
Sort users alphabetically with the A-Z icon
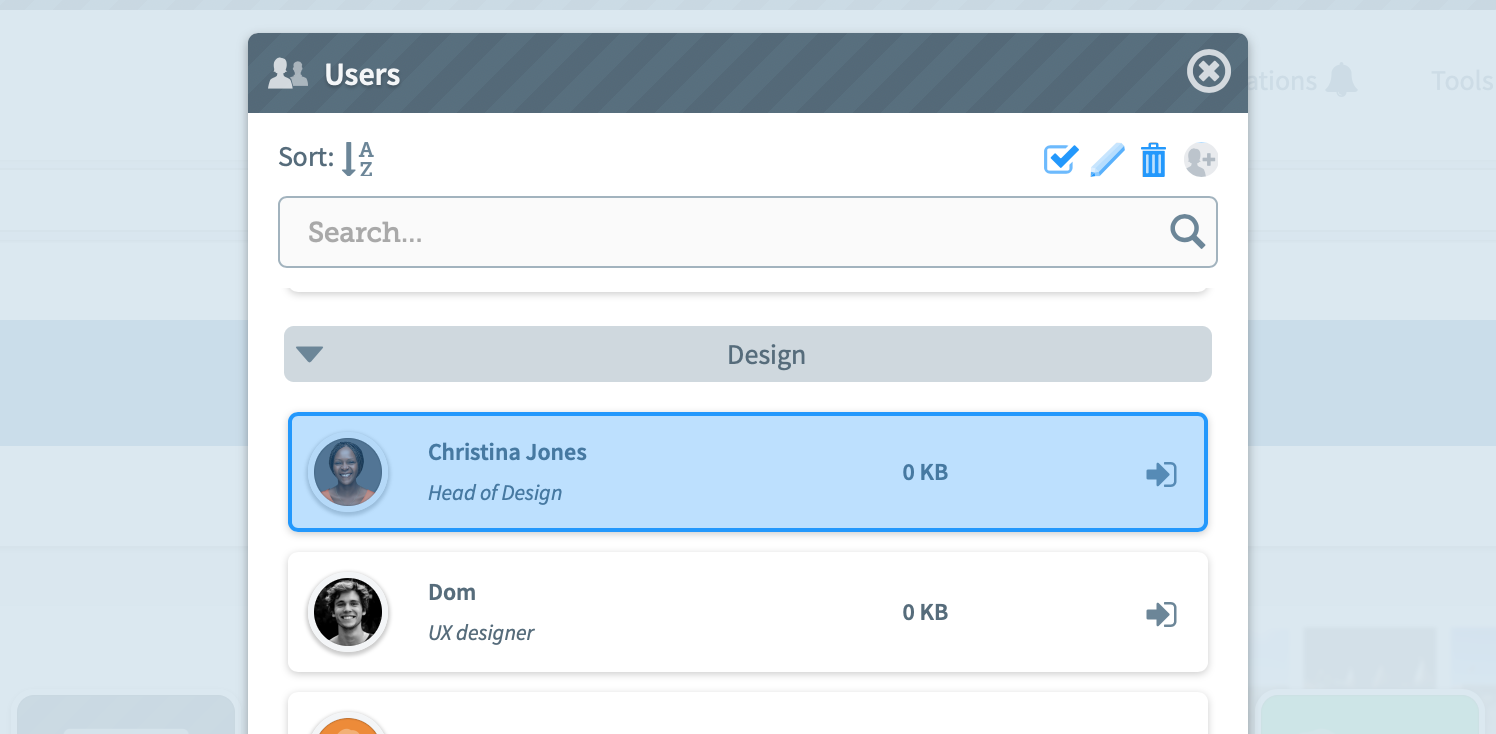coord(357,159)
